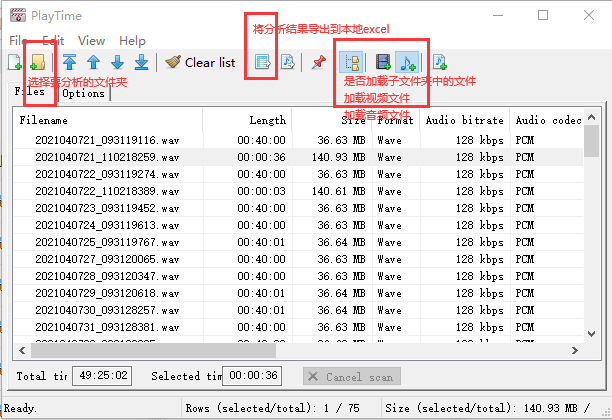Click the vertical scrollbar thumb
Image resolution: width=612 pixels, height=420 pixels.
pyautogui.click(x=592, y=141)
